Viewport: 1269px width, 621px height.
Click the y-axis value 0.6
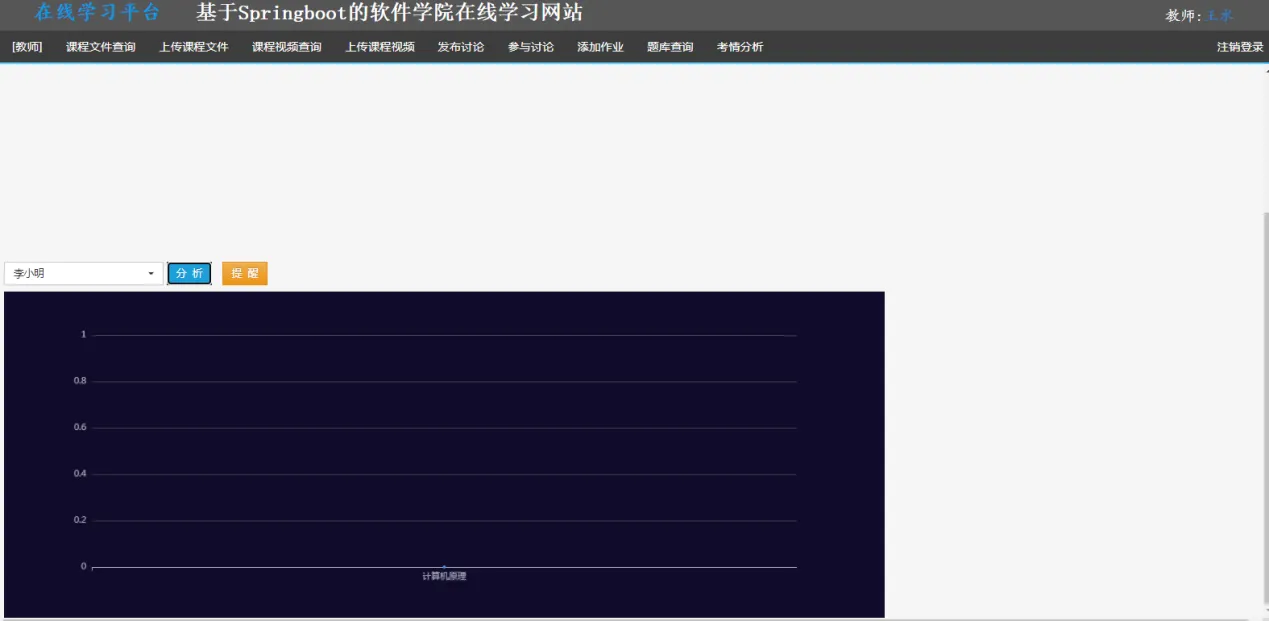pos(80,427)
